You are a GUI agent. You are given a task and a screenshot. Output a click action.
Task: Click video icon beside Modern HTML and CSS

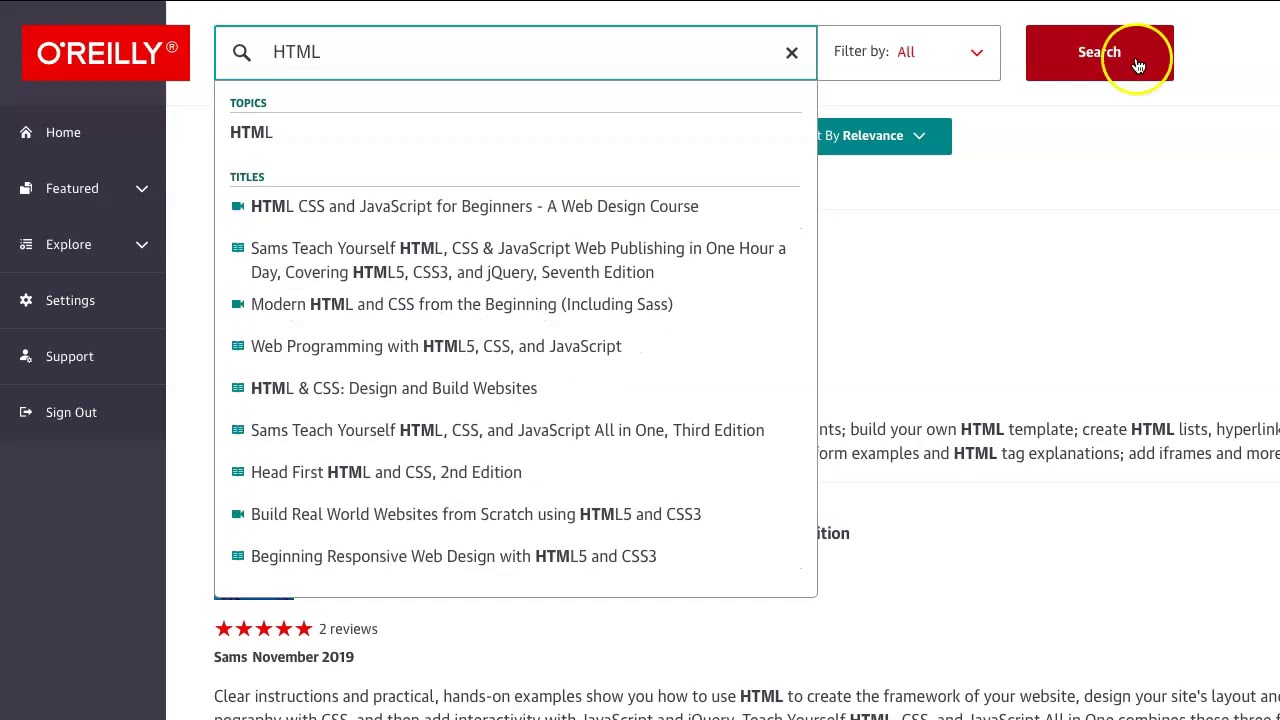pos(238,304)
